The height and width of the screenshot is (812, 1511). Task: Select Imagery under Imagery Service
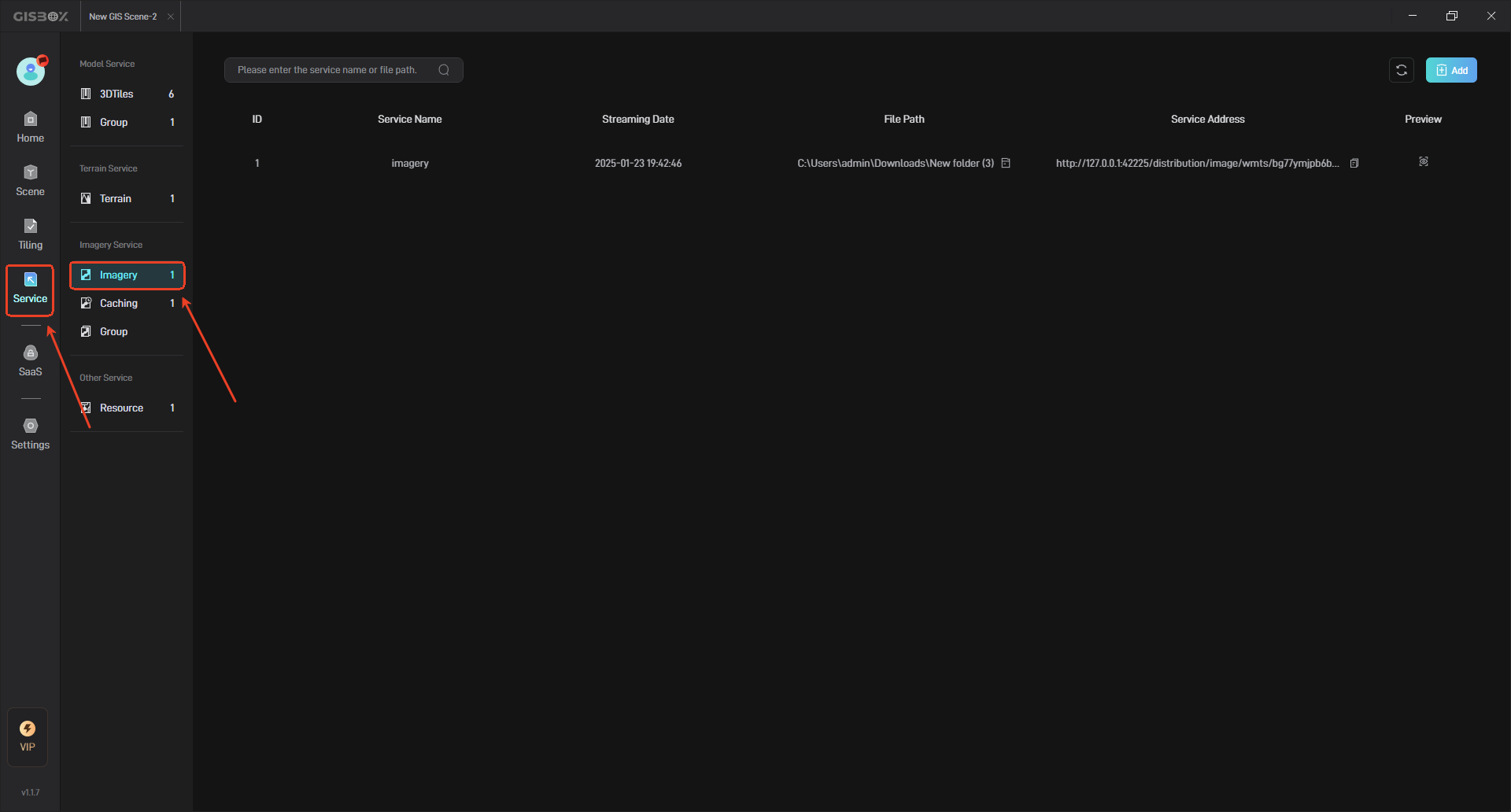point(127,275)
